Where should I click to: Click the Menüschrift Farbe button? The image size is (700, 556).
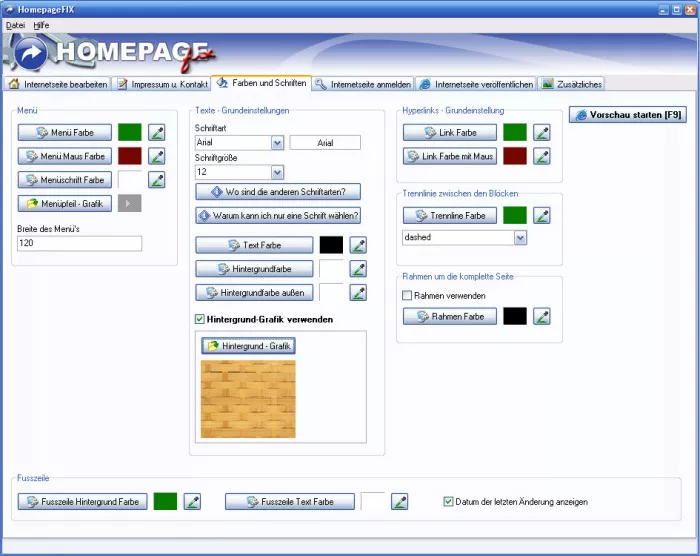coord(65,180)
